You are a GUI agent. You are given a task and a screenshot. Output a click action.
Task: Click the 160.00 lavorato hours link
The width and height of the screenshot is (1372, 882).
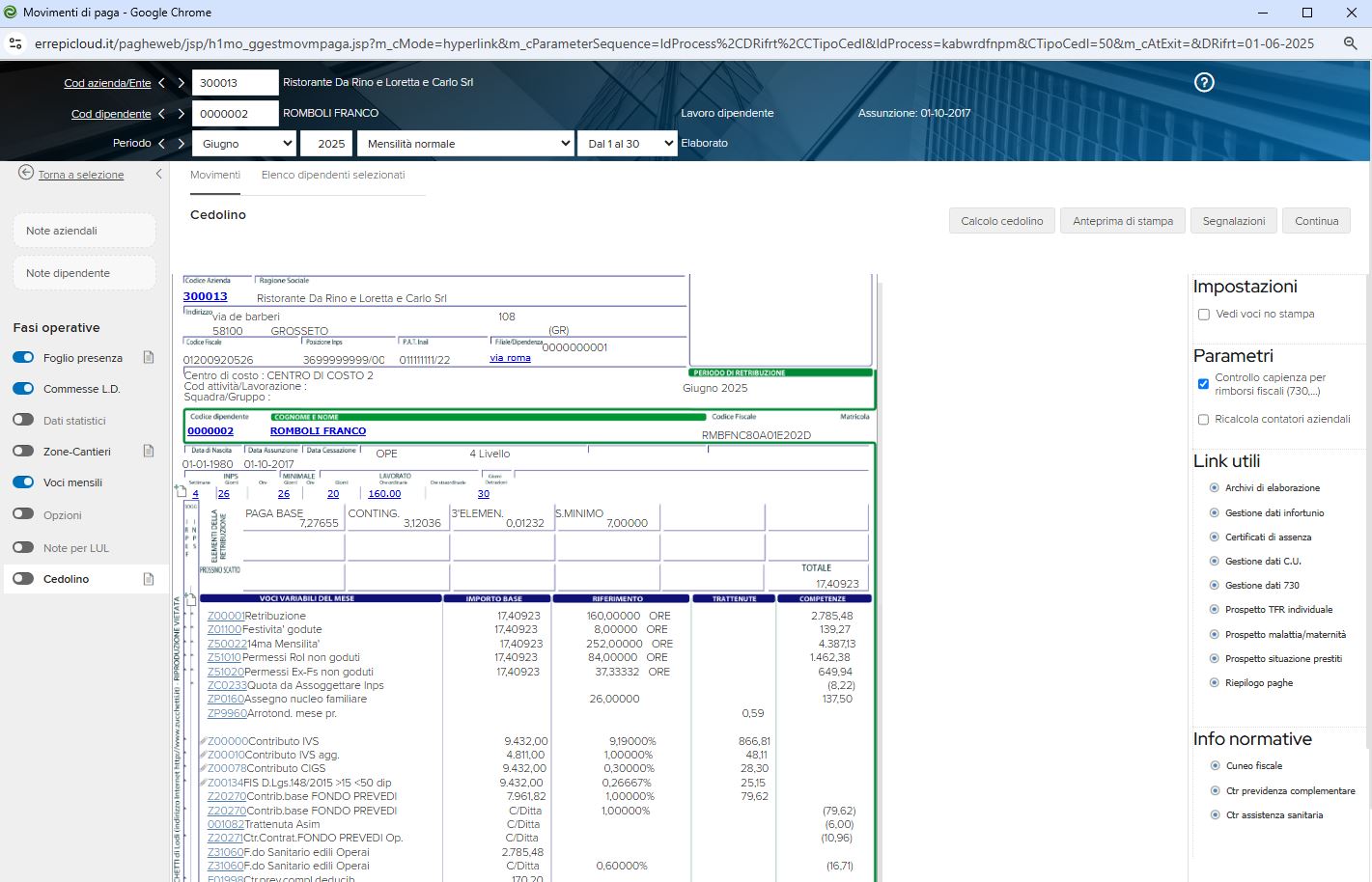(x=384, y=493)
